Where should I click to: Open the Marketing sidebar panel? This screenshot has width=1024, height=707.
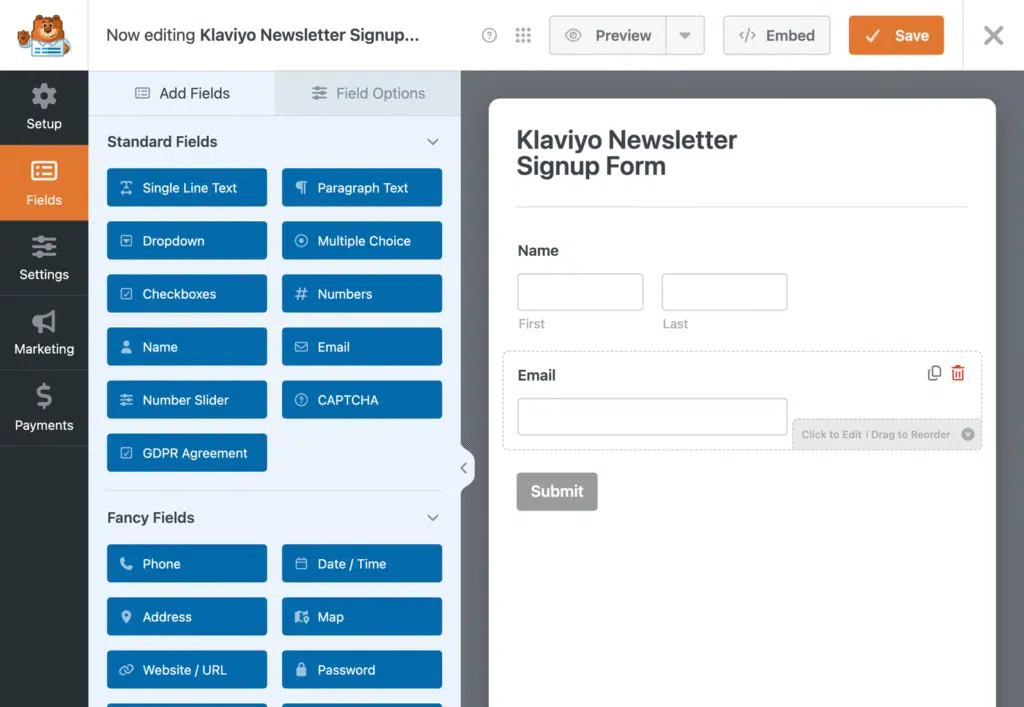coord(44,333)
